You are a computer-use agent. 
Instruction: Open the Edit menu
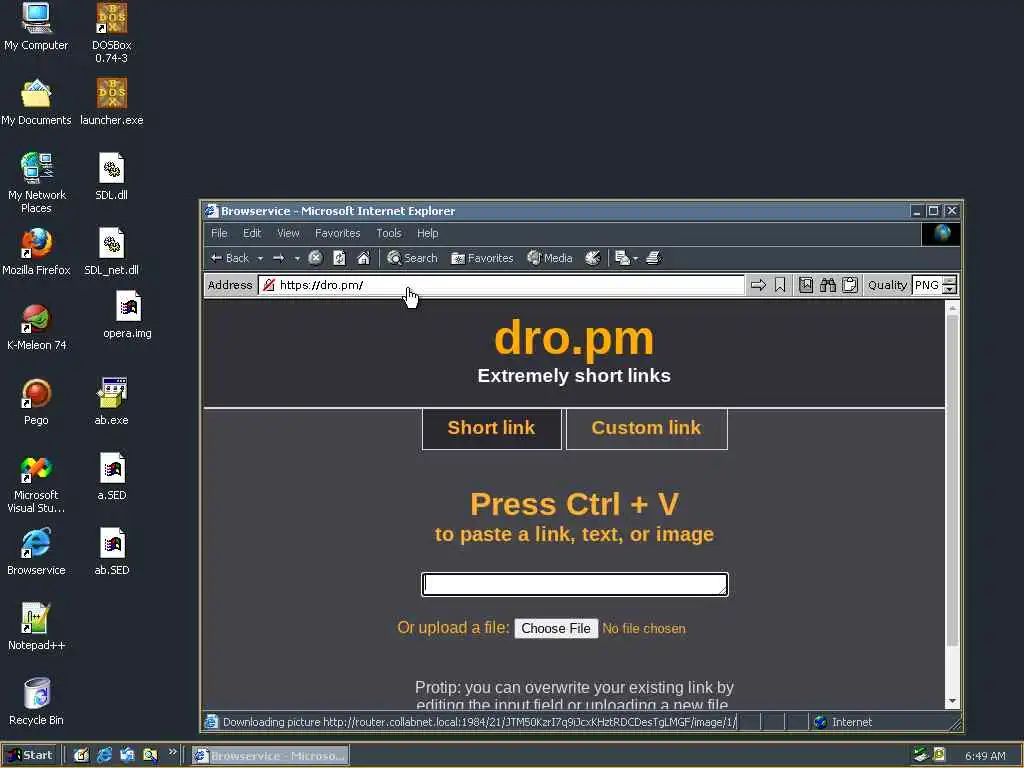click(252, 233)
